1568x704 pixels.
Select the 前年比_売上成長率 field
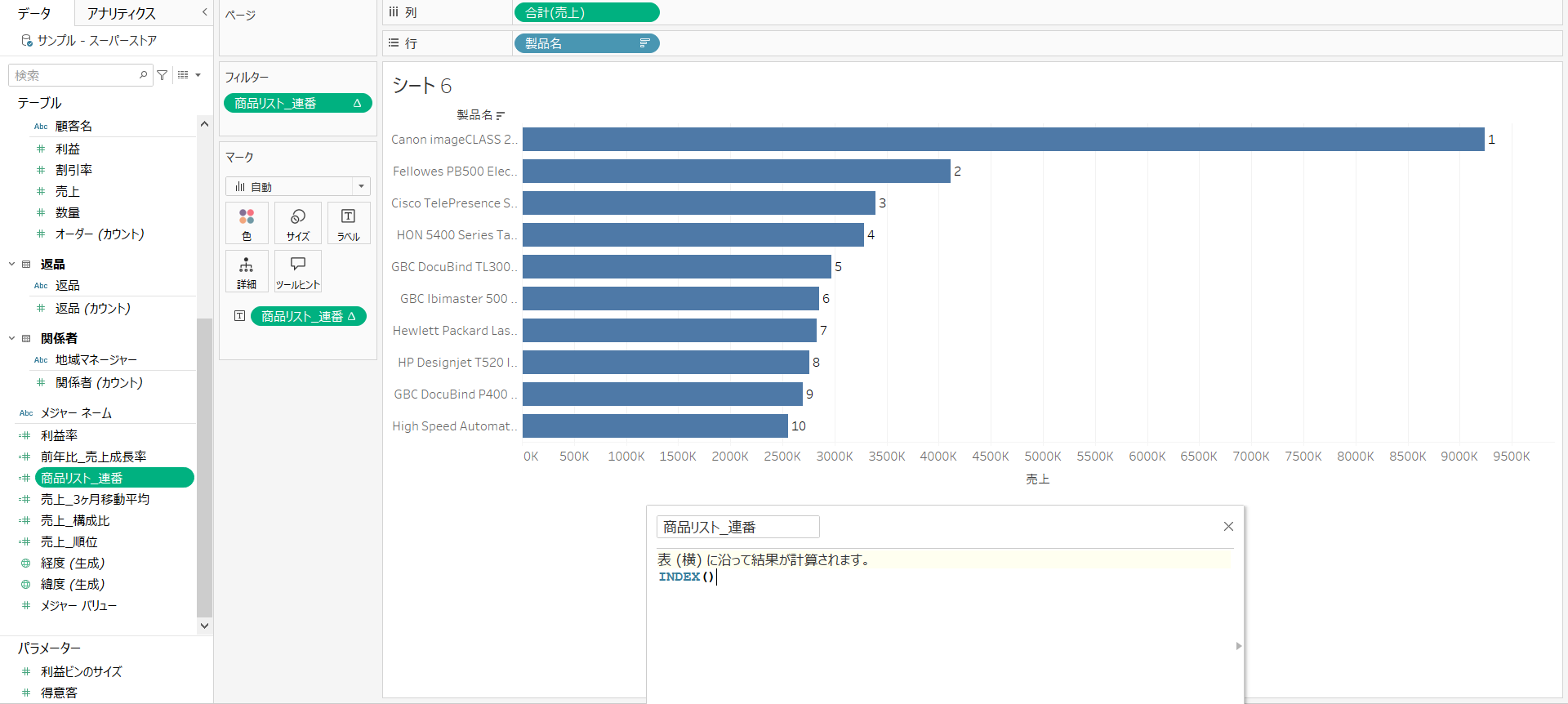(x=94, y=457)
